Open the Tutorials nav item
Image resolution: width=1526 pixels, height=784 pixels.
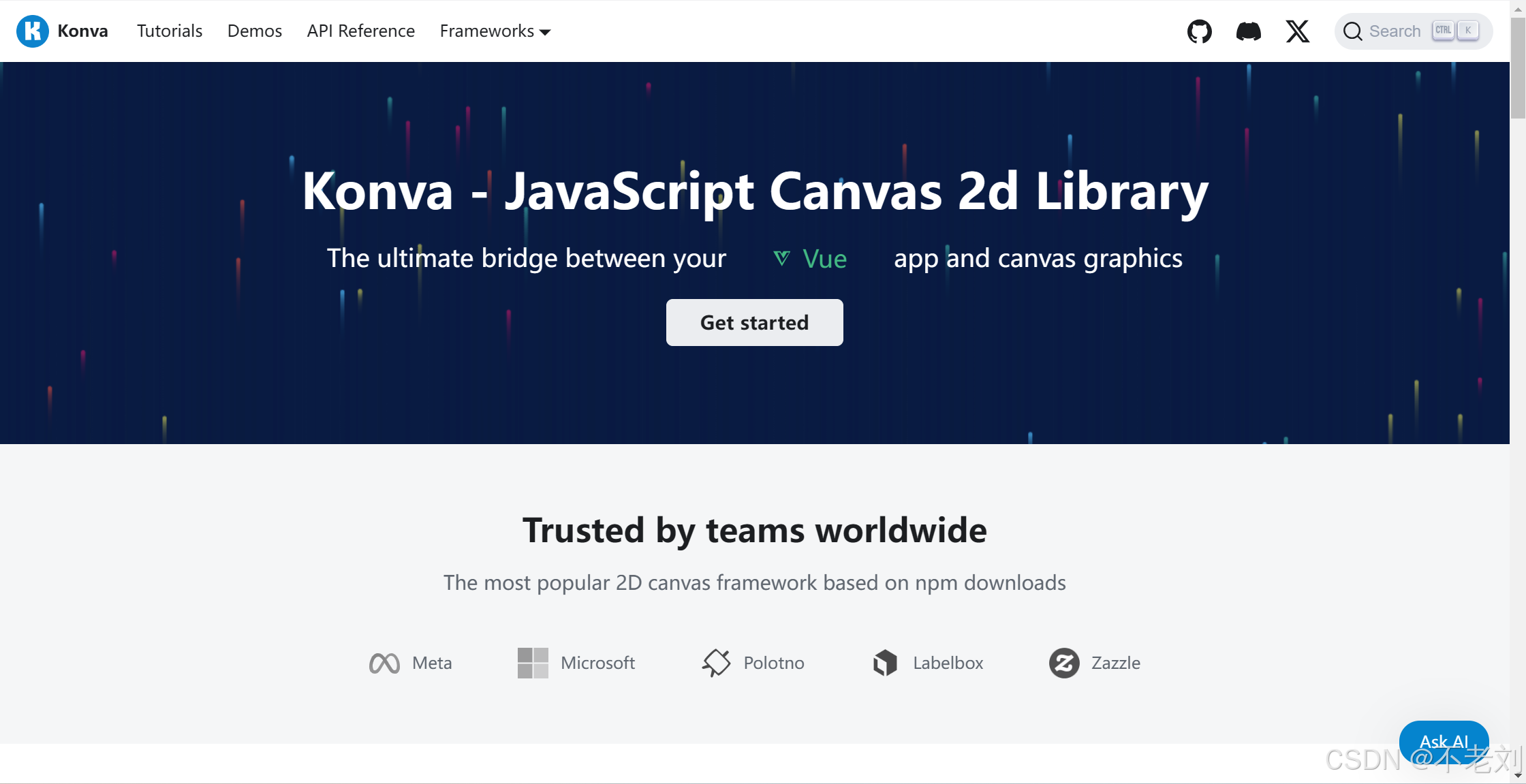tap(170, 31)
